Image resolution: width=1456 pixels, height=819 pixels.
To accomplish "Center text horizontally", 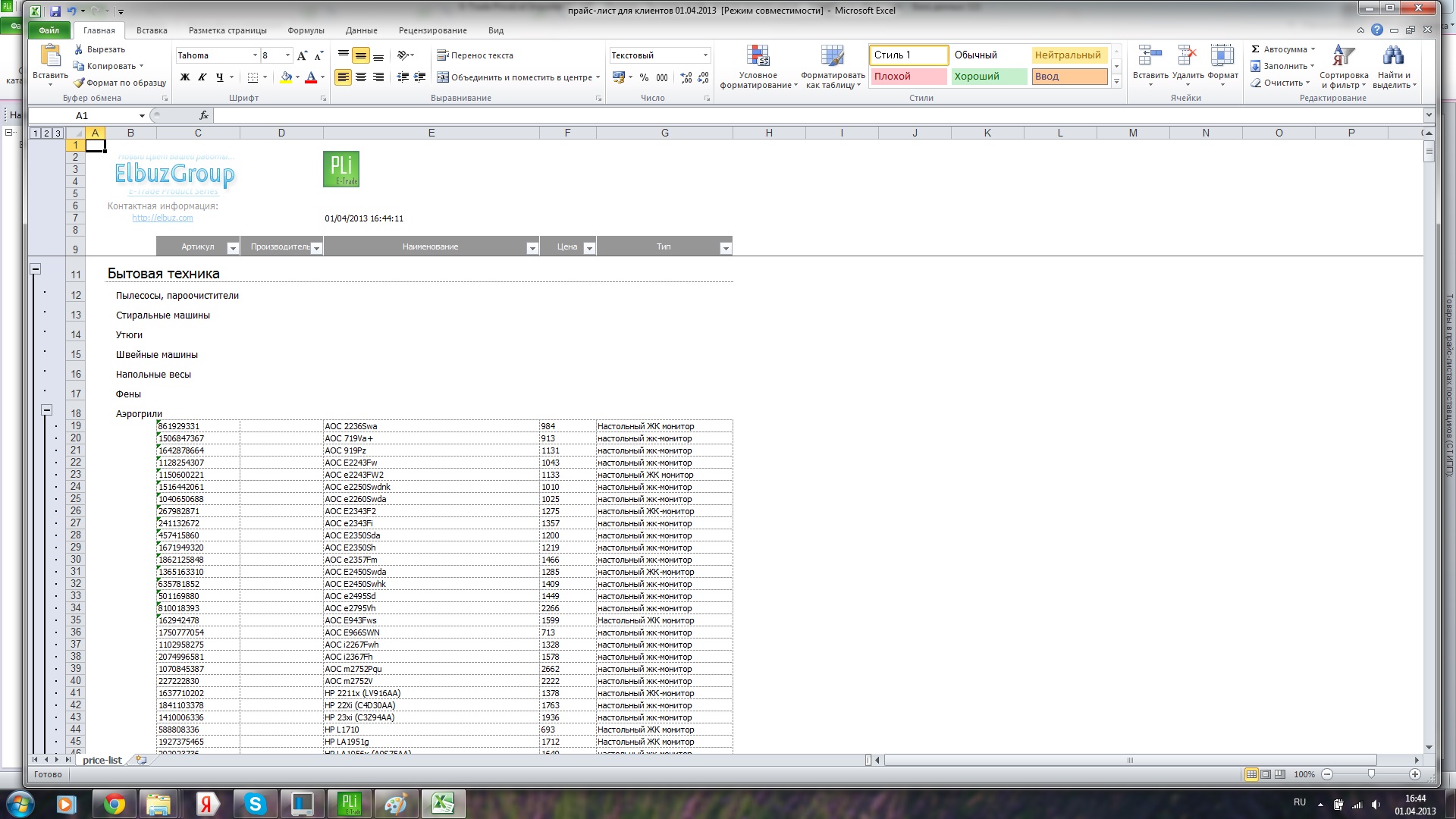I will coord(361,77).
